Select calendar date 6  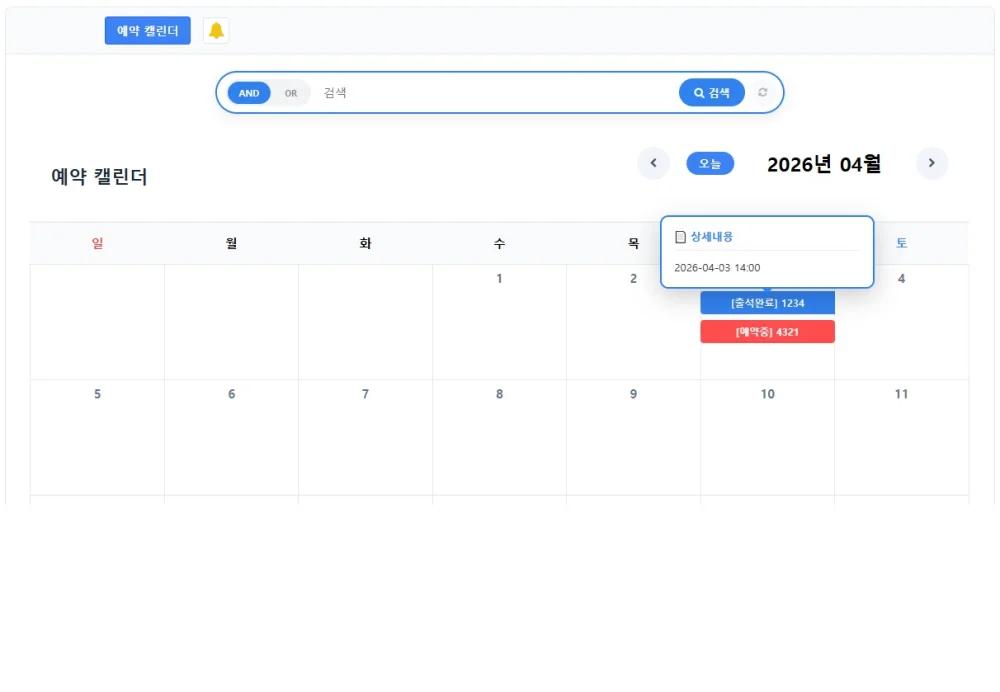(x=232, y=394)
